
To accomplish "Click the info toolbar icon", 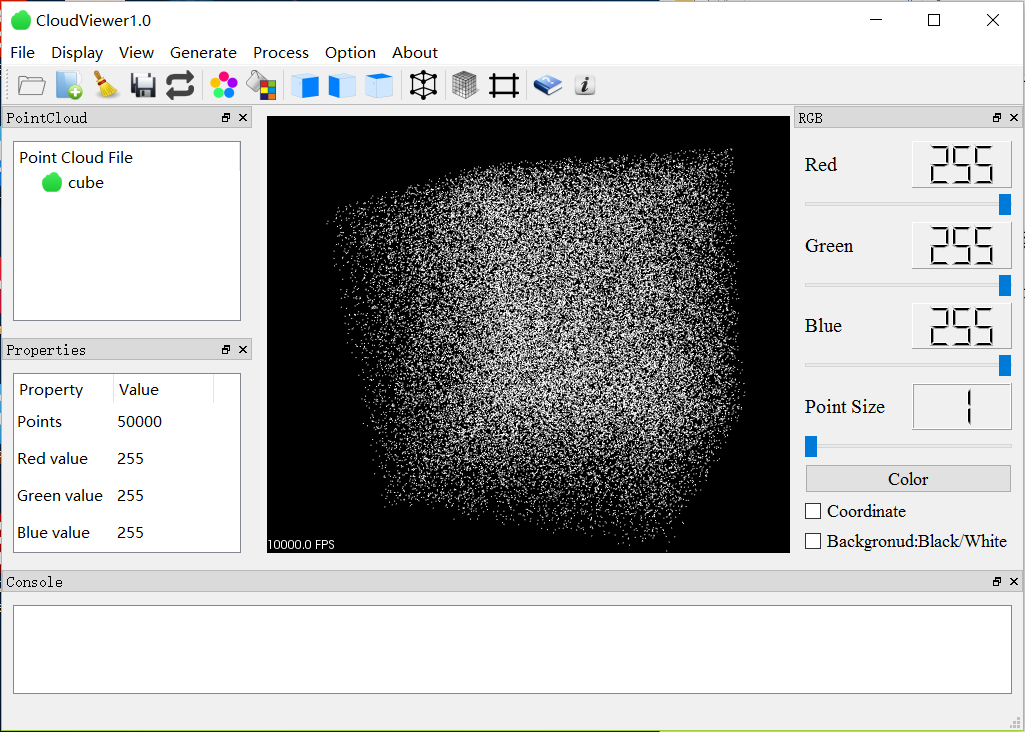I will [x=584, y=85].
